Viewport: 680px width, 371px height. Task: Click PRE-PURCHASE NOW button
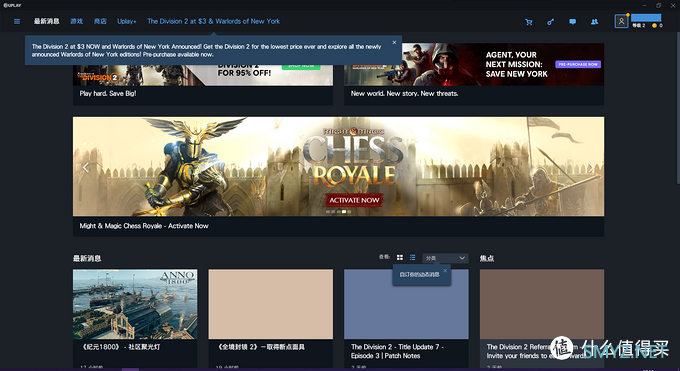(x=578, y=64)
